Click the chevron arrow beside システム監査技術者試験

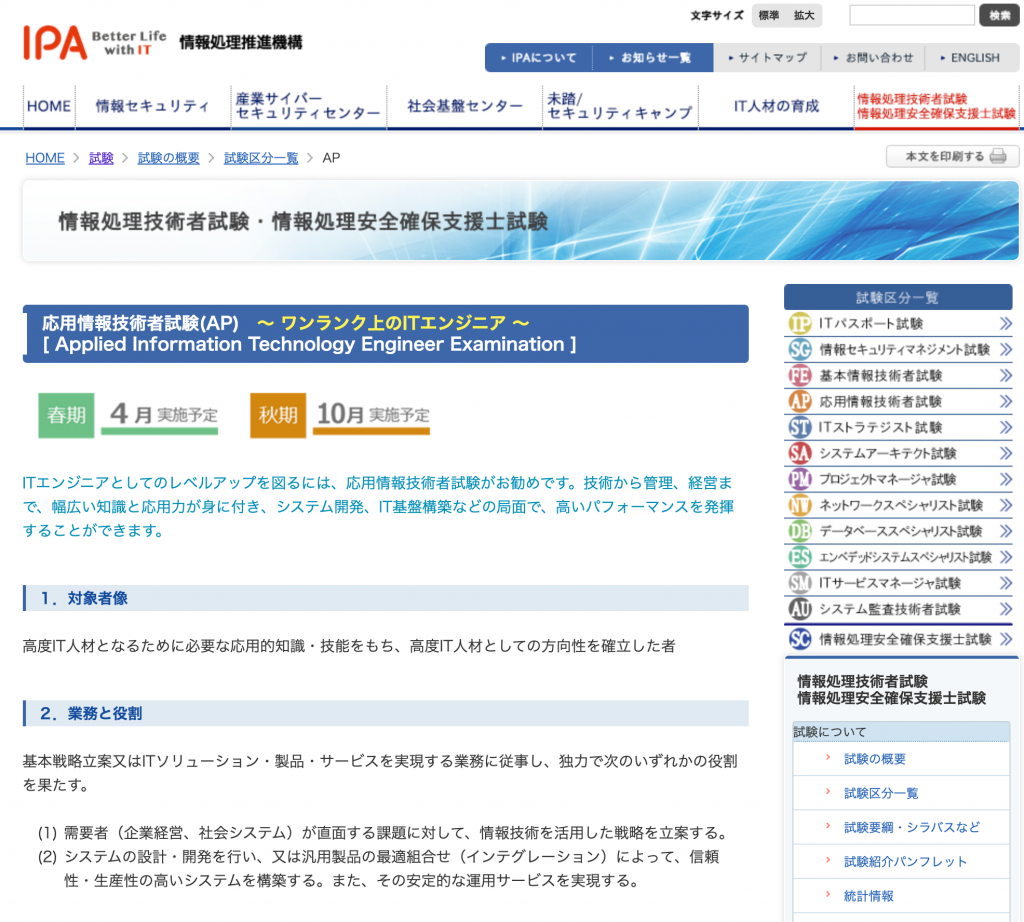click(1006, 609)
